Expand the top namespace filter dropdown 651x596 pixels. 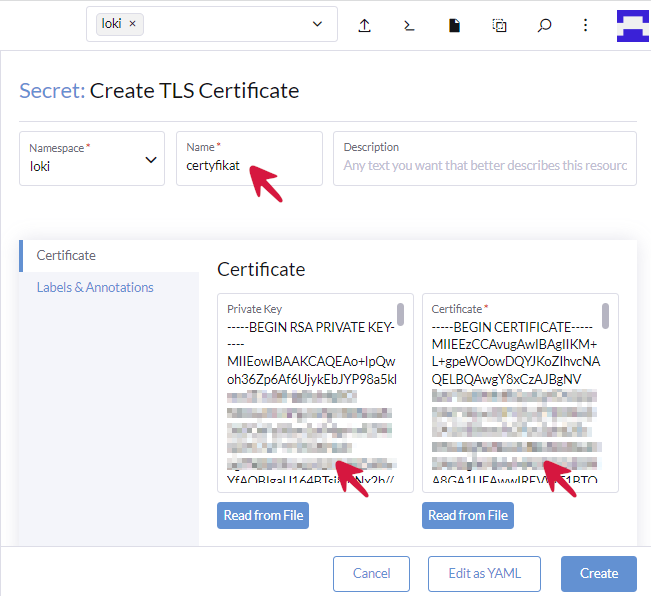(317, 24)
